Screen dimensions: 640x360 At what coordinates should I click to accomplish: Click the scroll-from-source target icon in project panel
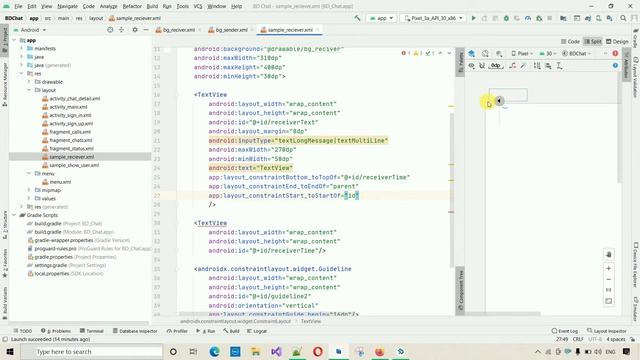[x=110, y=30]
